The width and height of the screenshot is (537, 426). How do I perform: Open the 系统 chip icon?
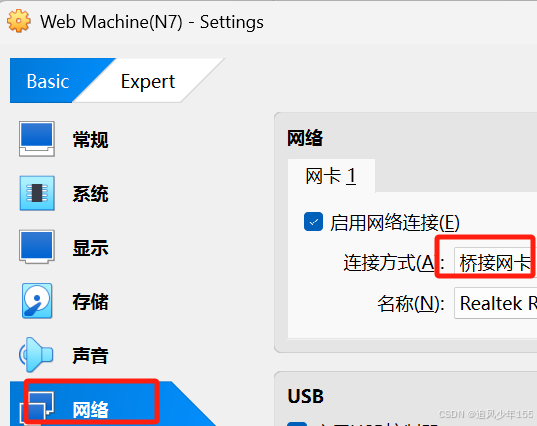pyautogui.click(x=37, y=193)
